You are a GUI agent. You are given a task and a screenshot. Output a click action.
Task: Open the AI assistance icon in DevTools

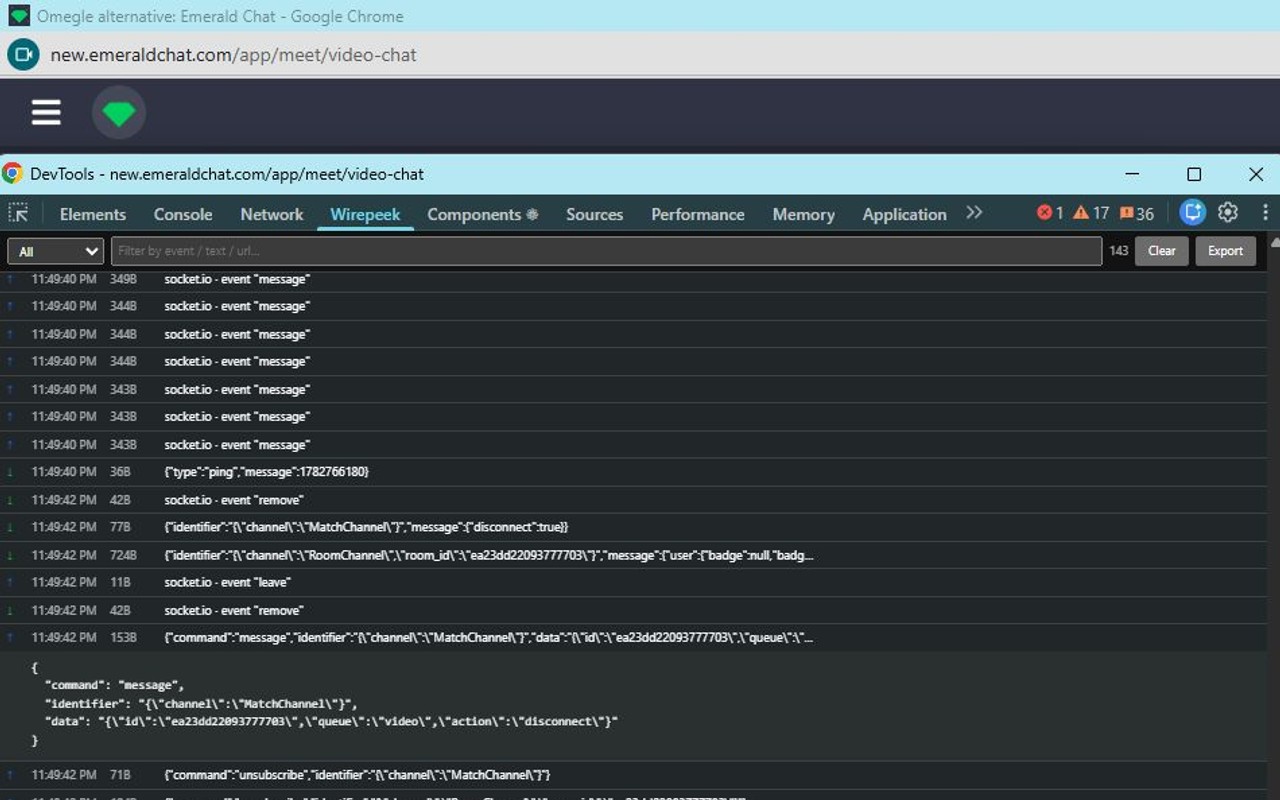coord(1192,212)
